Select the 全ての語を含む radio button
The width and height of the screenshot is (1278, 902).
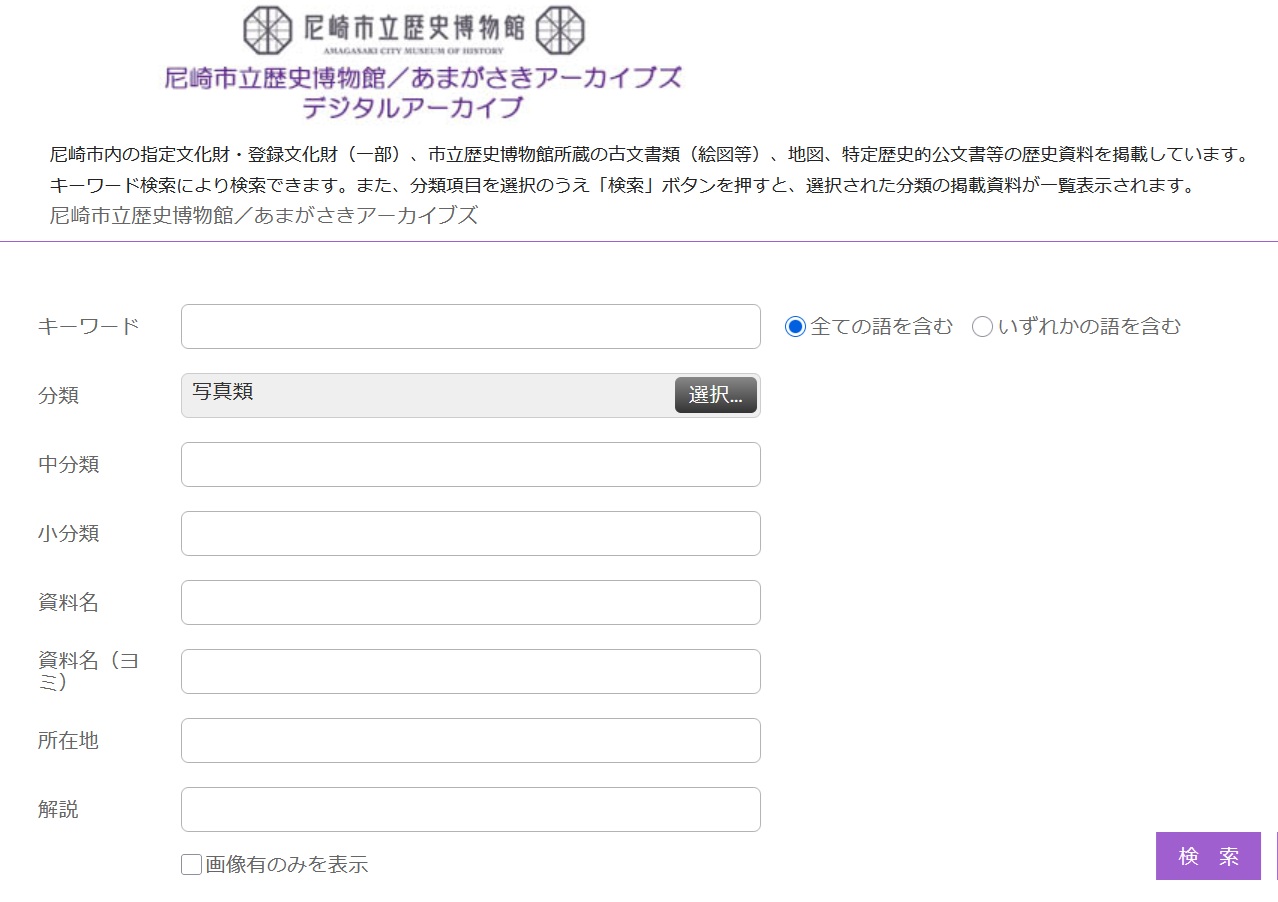tap(795, 327)
